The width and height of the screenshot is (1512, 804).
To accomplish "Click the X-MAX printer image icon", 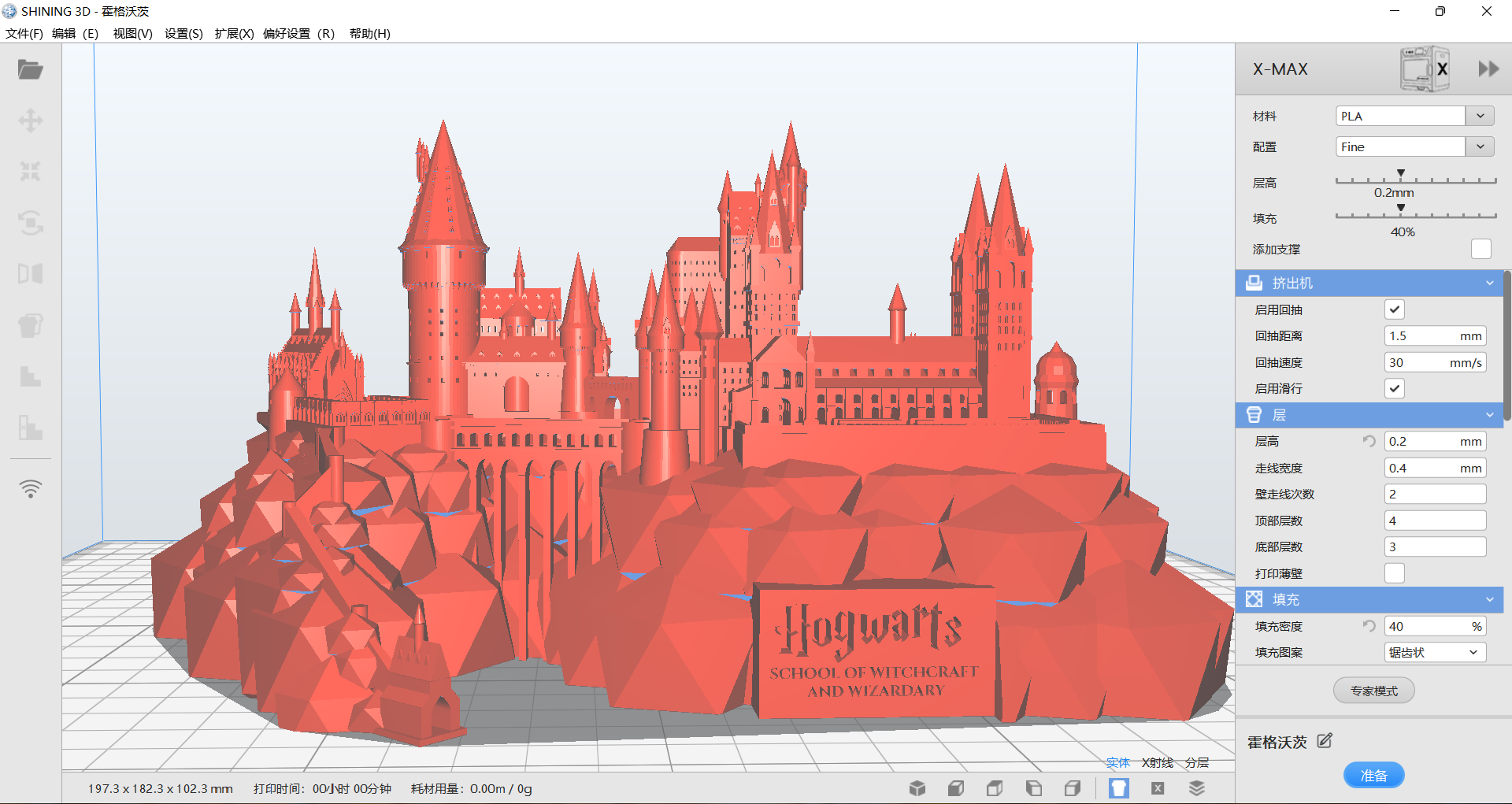I will point(1424,69).
